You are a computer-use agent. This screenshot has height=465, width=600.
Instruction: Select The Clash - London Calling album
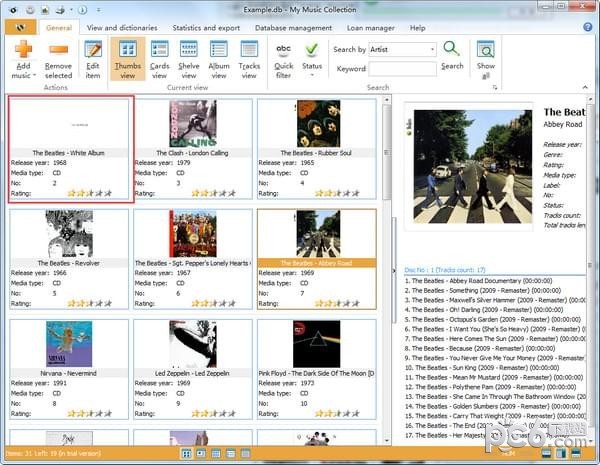pyautogui.click(x=193, y=149)
